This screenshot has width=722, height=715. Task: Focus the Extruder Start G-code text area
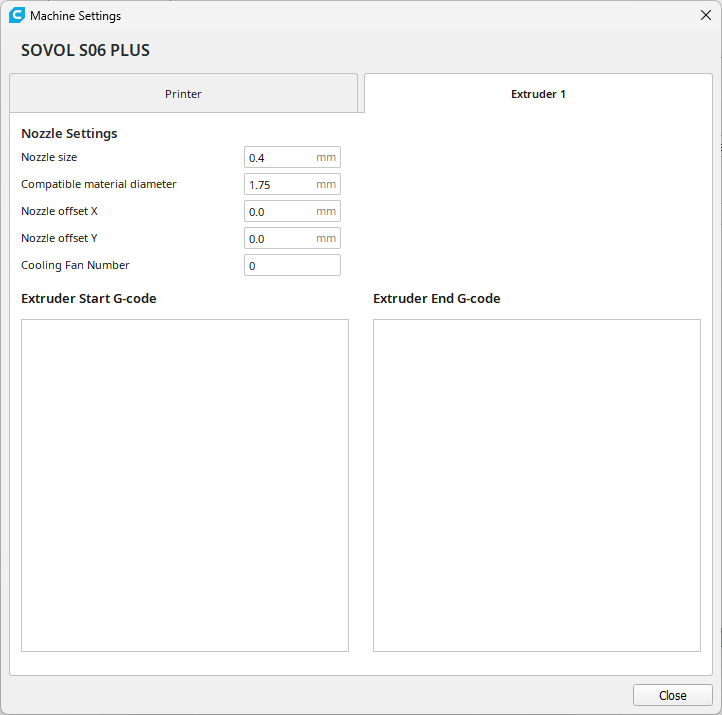coord(185,485)
